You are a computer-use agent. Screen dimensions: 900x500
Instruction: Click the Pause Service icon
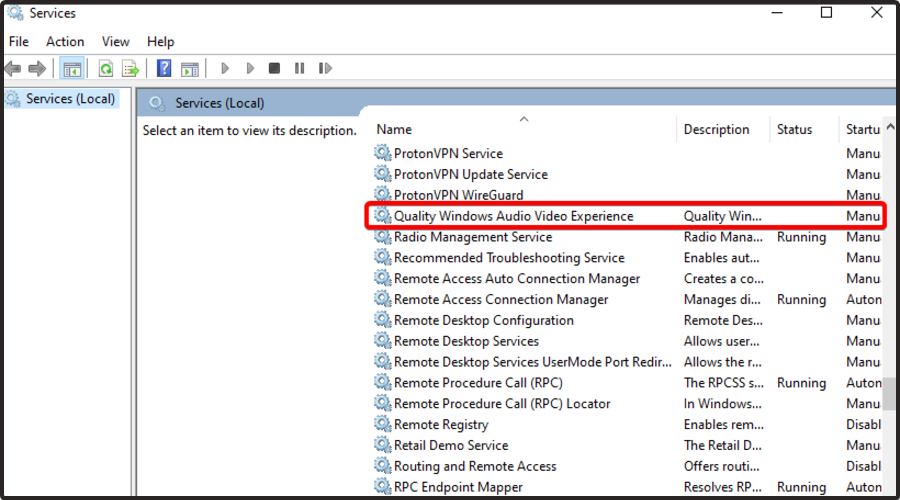tap(300, 68)
